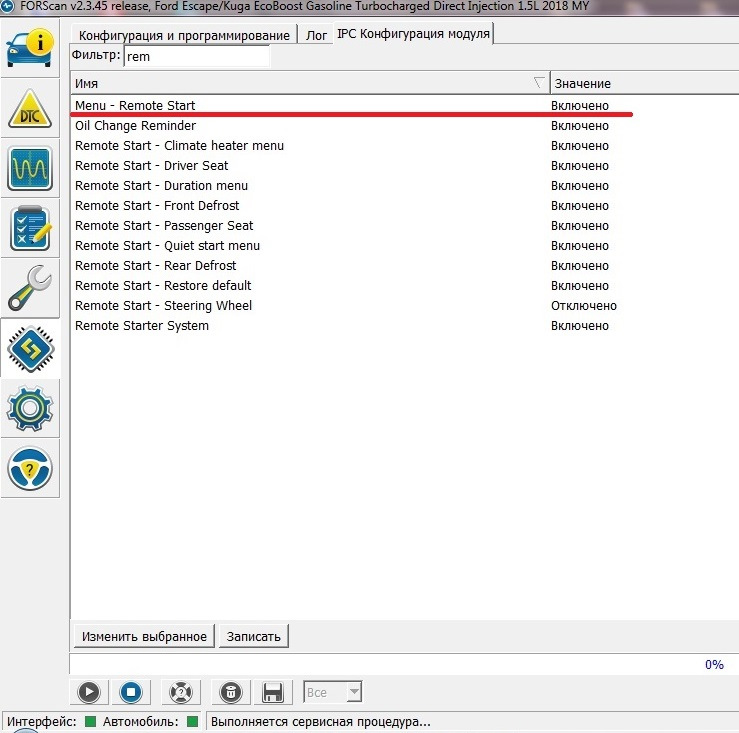Click status text Выполняется сервисная процедура

click(x=320, y=722)
